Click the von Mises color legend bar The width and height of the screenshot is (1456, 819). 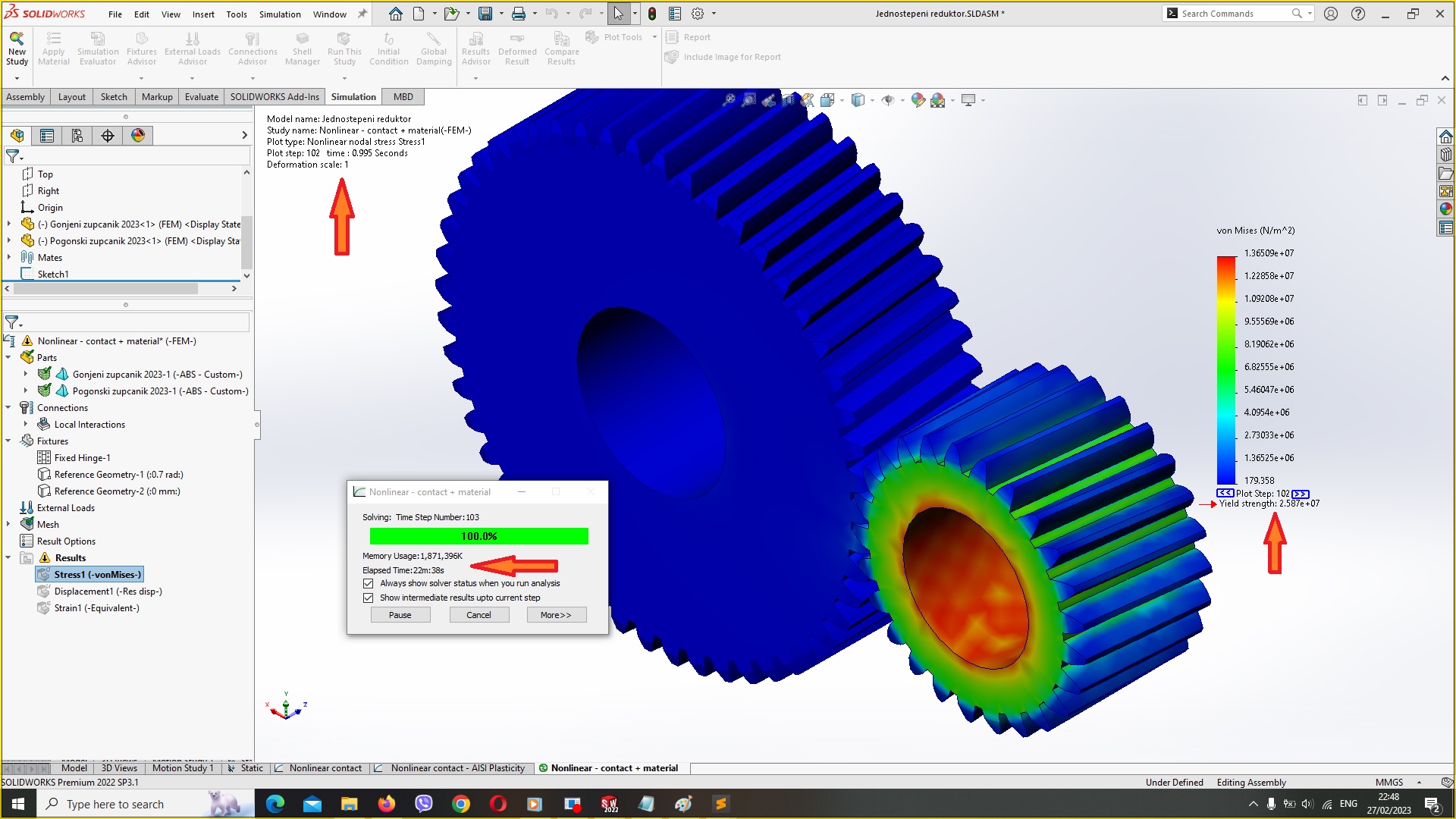tap(1226, 370)
